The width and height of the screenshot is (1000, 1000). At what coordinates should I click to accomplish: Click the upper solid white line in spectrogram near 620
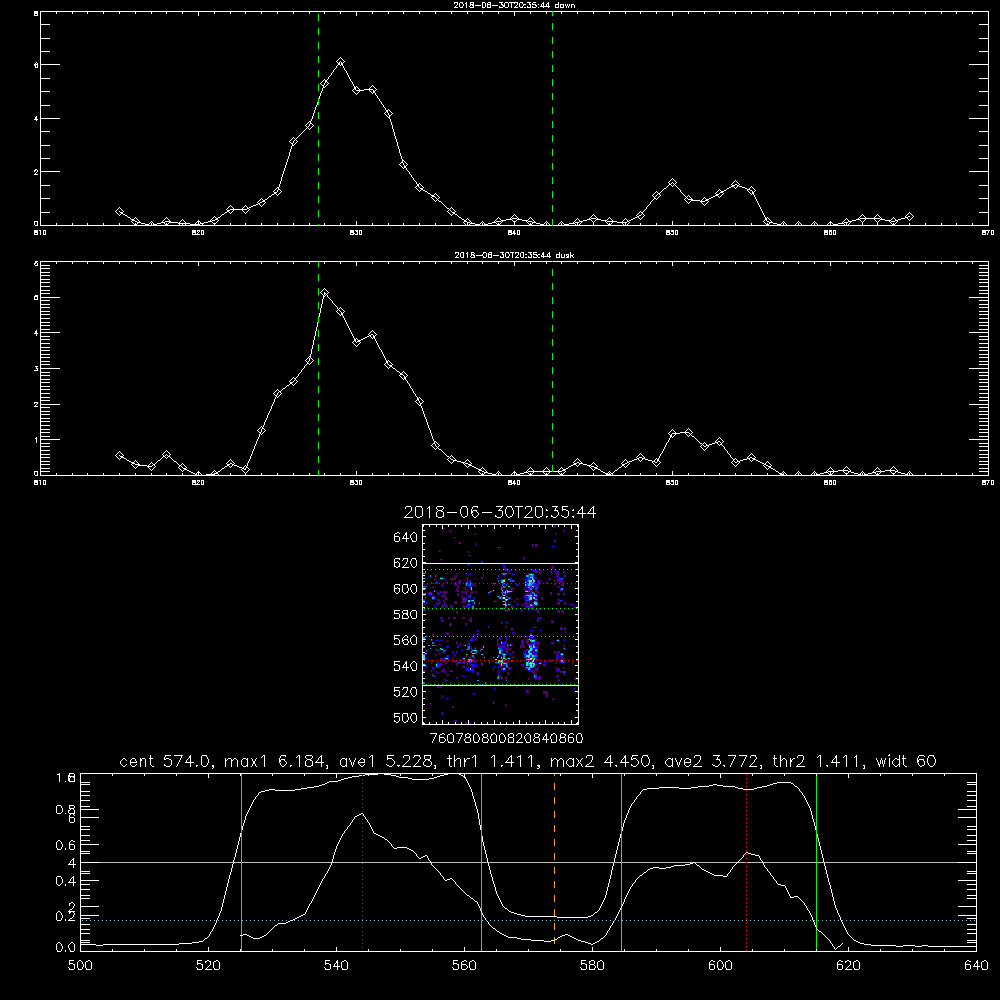501,563
